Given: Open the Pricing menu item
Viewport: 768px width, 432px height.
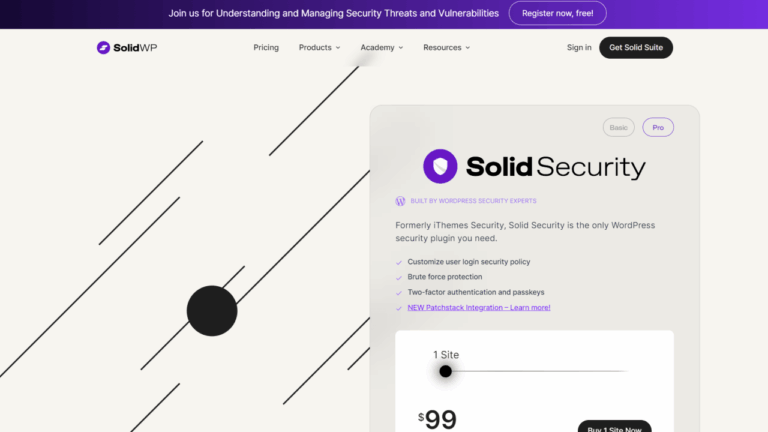Looking at the screenshot, I should (266, 48).
